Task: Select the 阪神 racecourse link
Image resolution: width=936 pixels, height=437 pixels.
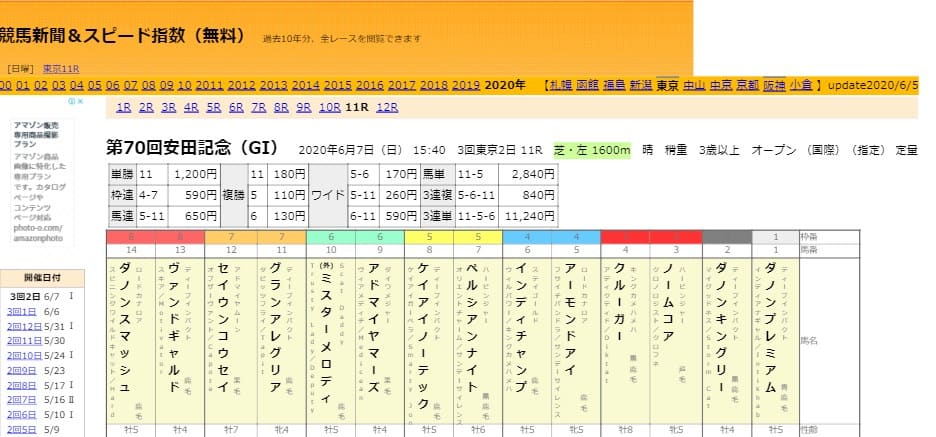Action: (773, 85)
